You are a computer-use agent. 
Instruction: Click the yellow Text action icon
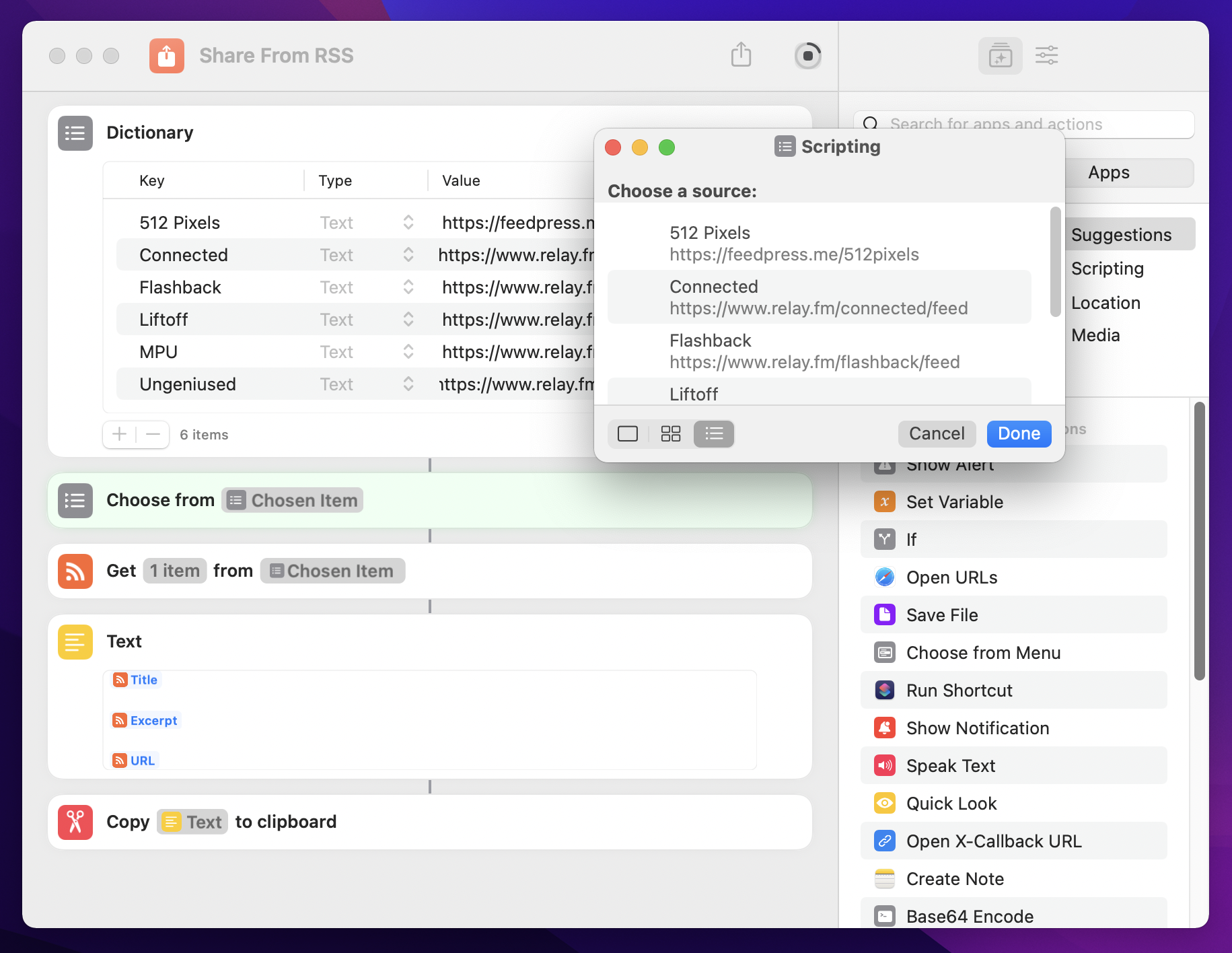click(75, 642)
